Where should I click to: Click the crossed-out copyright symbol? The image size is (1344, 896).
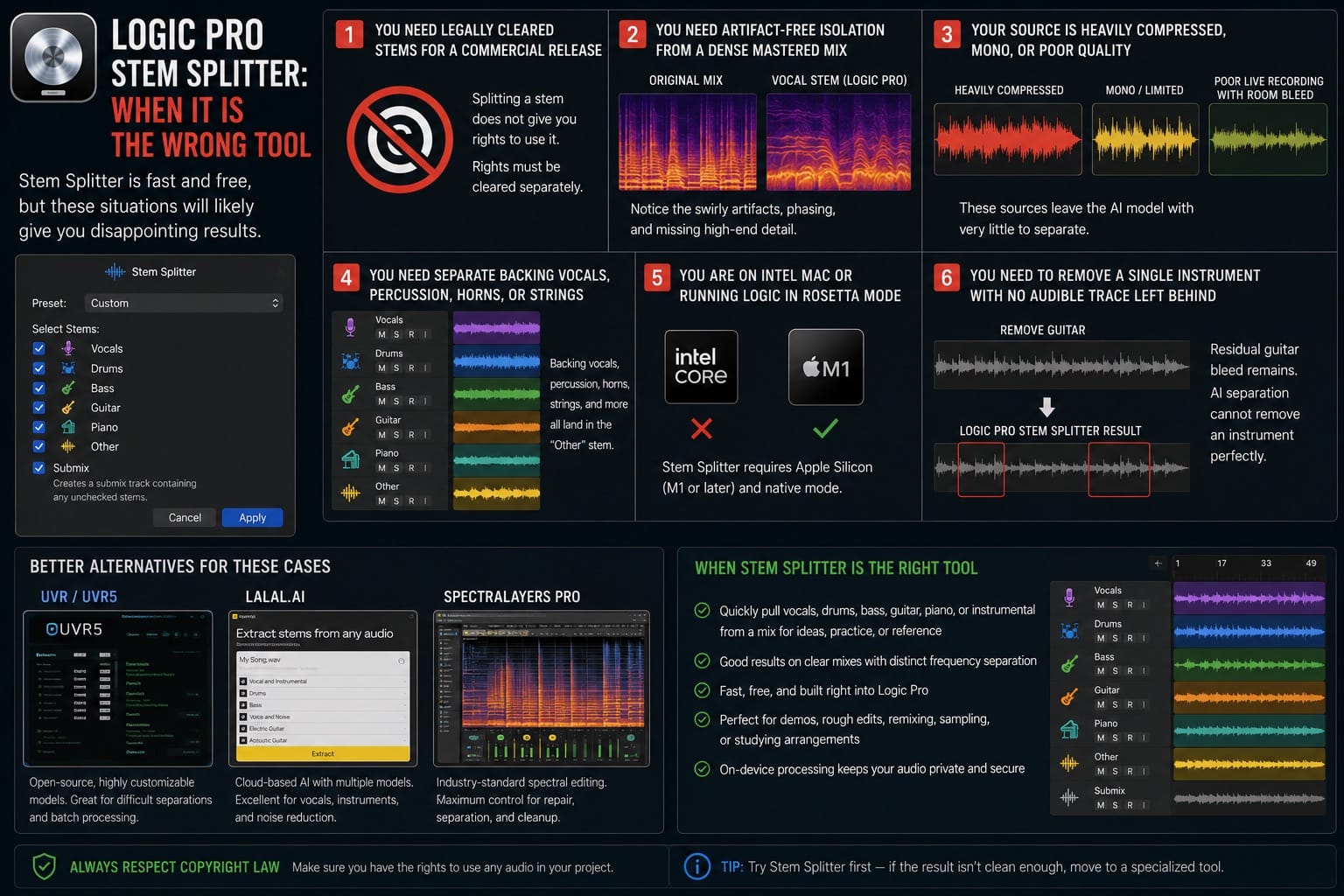tap(400, 139)
